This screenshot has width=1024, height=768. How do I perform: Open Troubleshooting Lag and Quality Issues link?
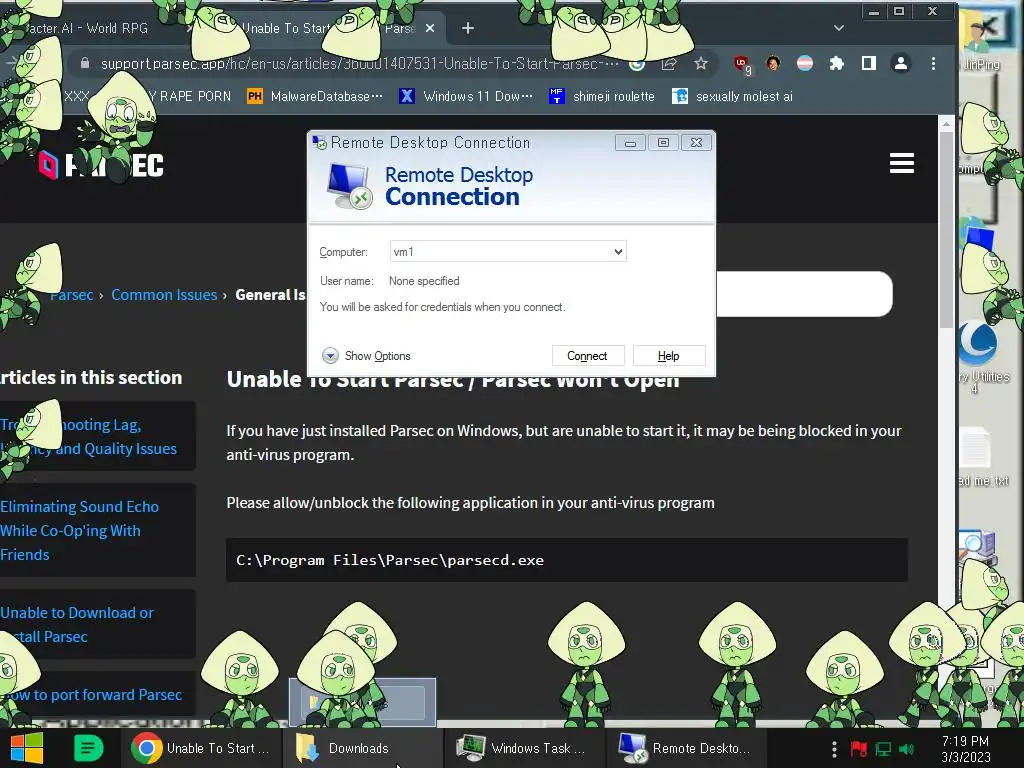coord(88,436)
